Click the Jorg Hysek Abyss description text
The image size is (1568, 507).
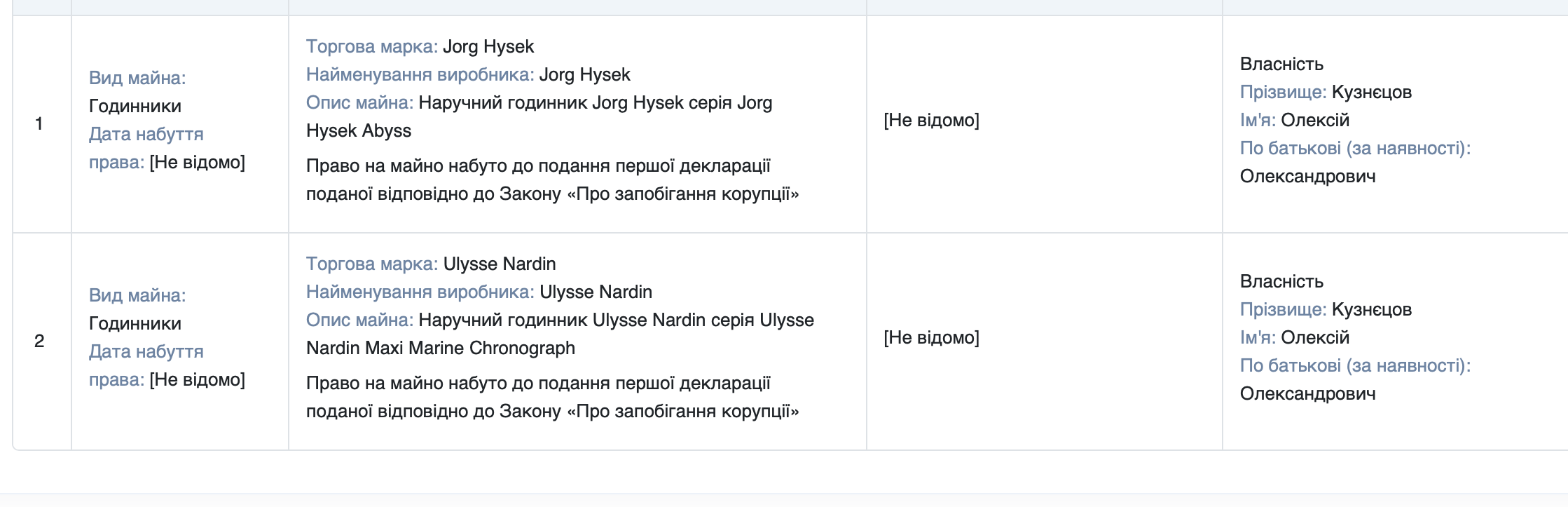click(x=539, y=116)
